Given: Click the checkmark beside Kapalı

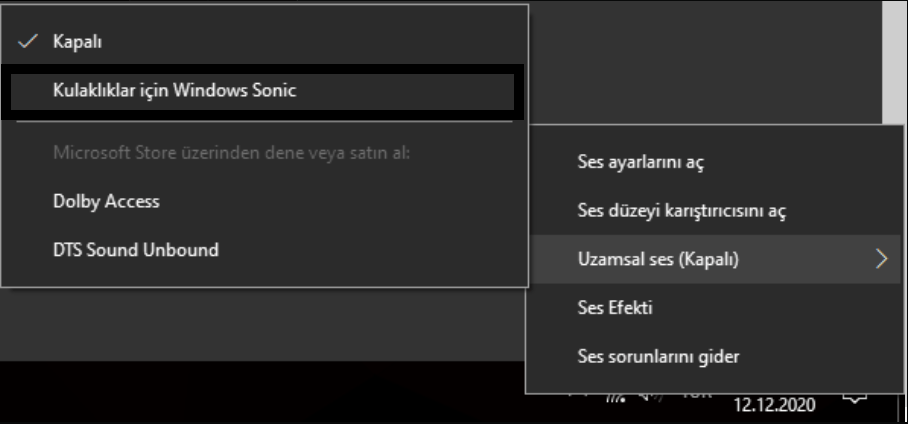Looking at the screenshot, I should pyautogui.click(x=28, y=42).
